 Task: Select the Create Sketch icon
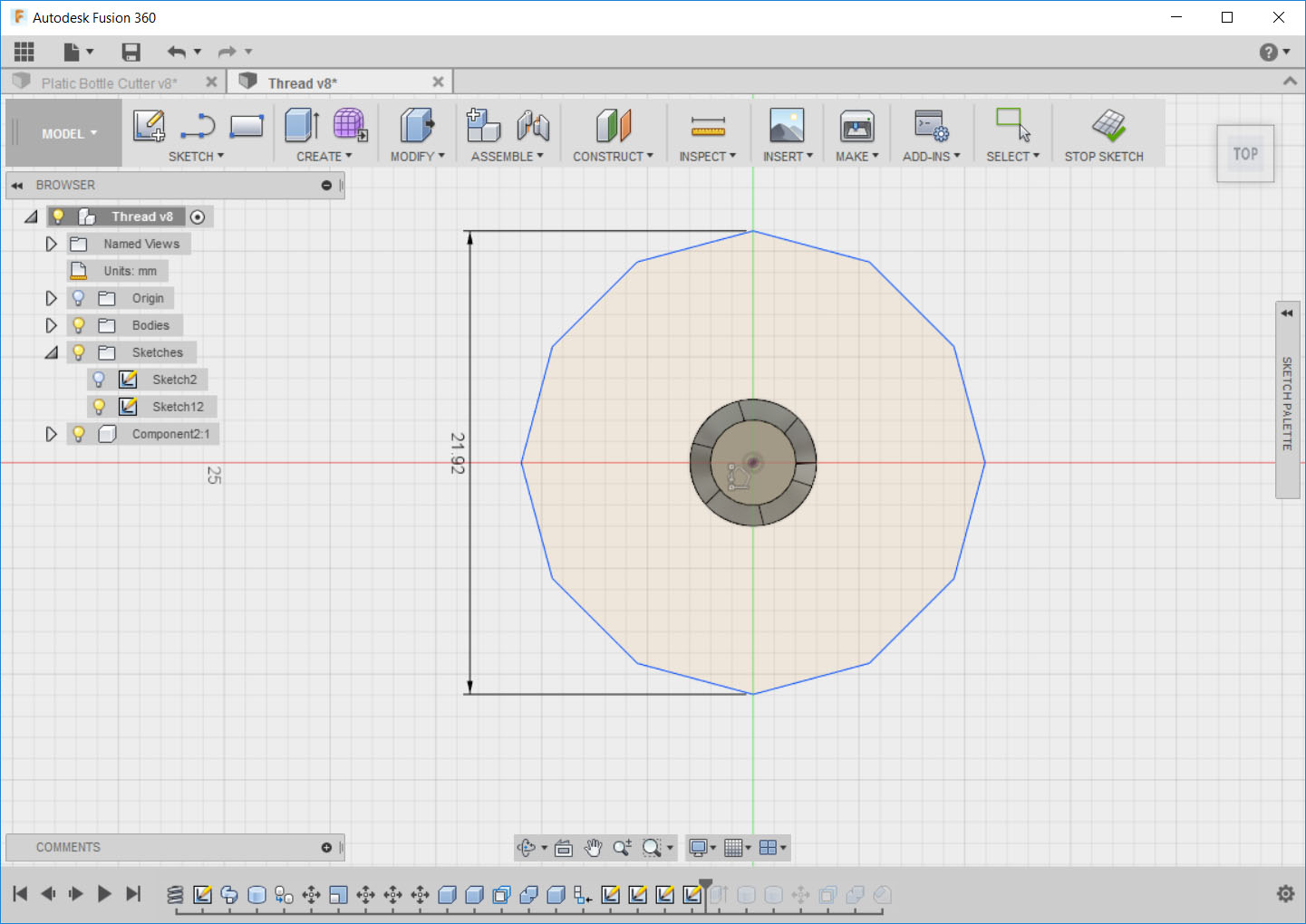(150, 127)
